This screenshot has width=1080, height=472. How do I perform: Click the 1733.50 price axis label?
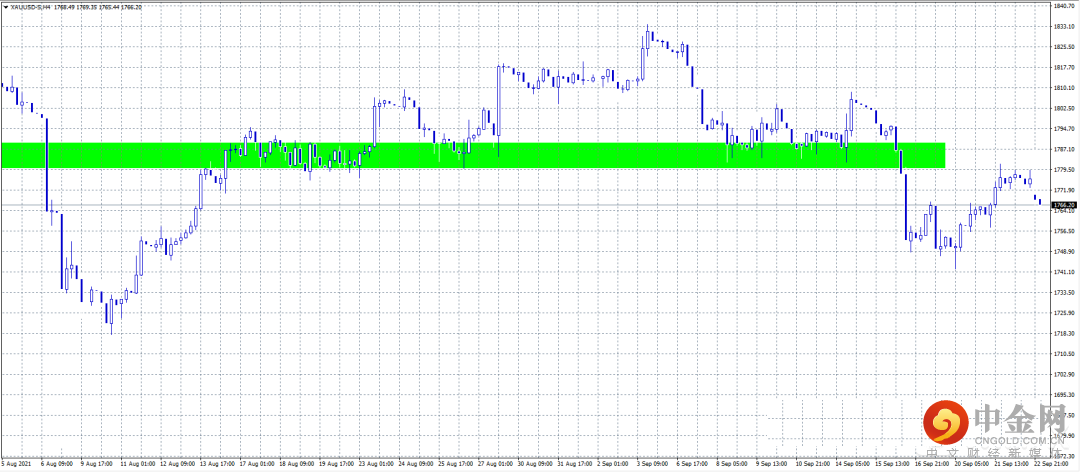pyautogui.click(x=1065, y=293)
